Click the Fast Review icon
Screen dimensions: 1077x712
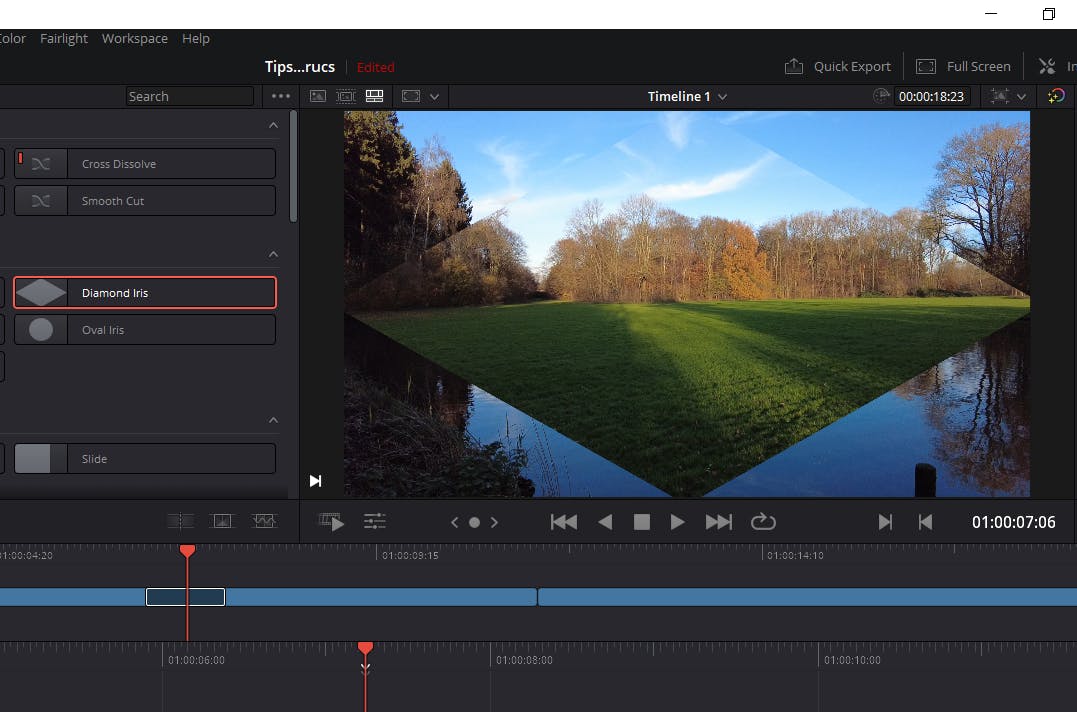pos(331,521)
